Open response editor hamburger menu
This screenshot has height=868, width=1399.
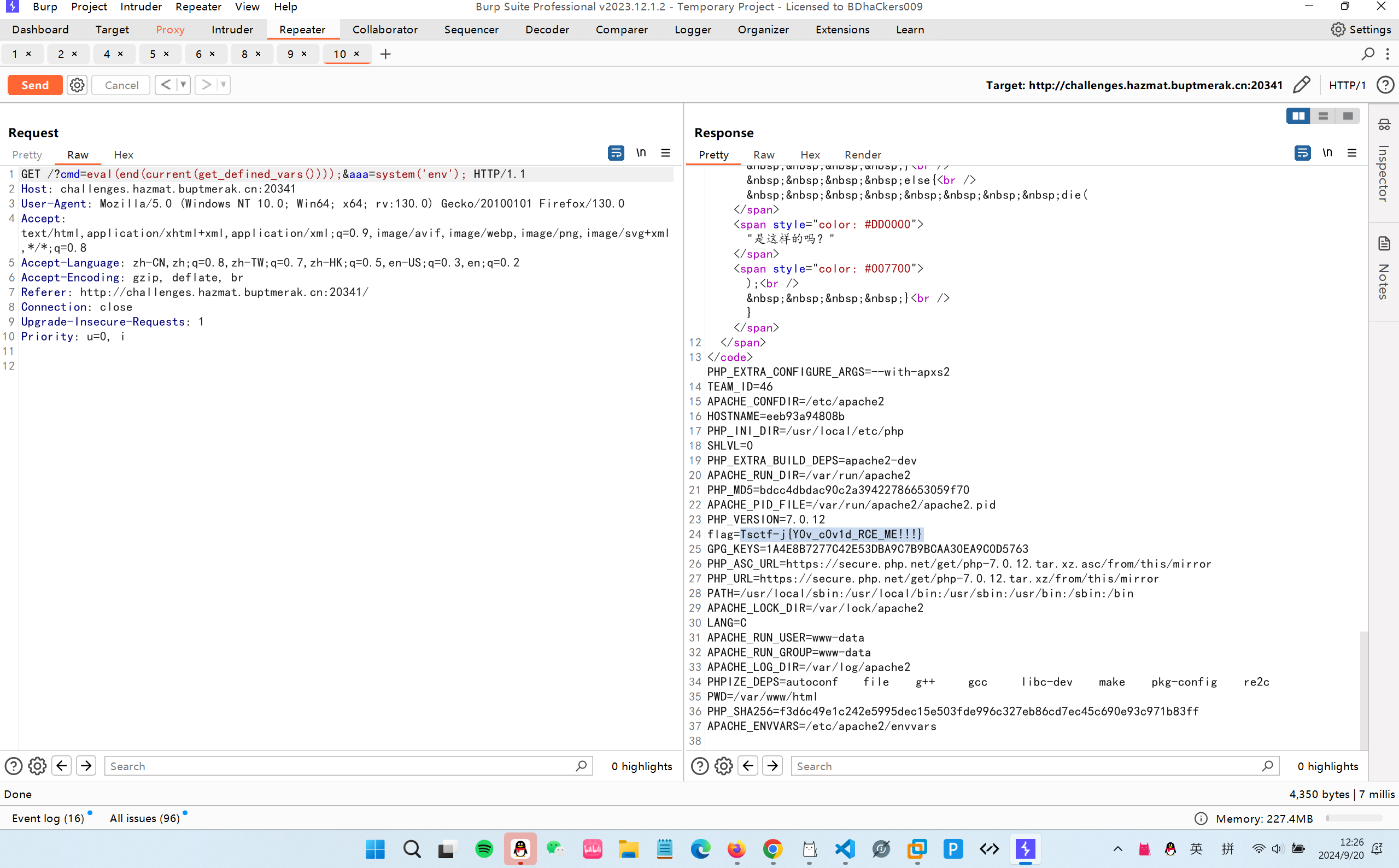tap(1352, 153)
